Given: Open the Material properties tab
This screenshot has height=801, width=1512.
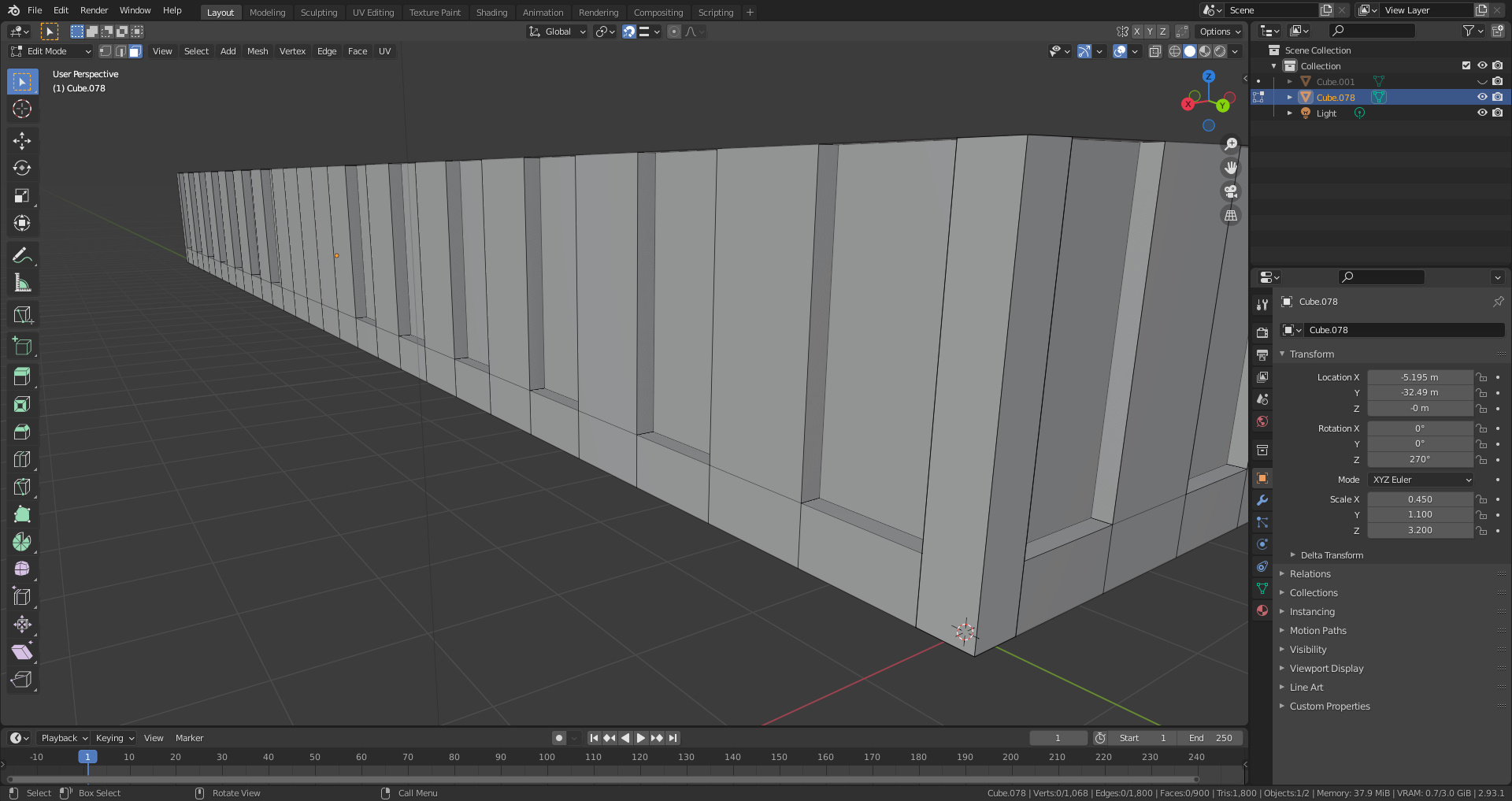Looking at the screenshot, I should pos(1262,610).
